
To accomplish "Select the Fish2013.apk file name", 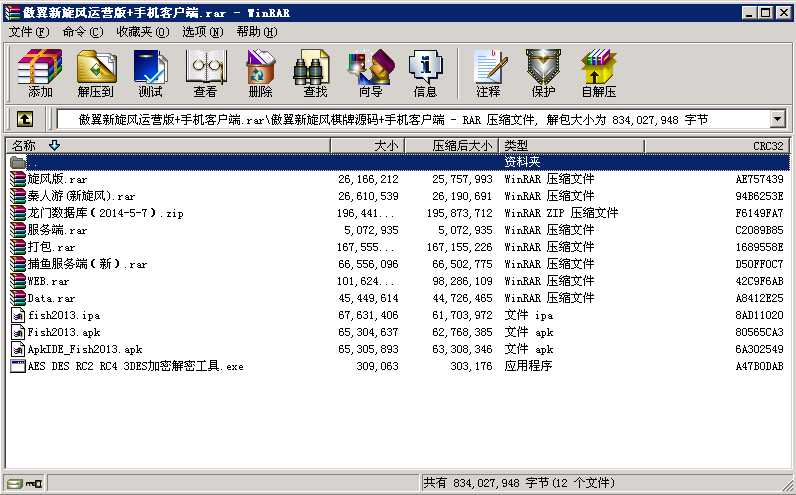I will 64,332.
